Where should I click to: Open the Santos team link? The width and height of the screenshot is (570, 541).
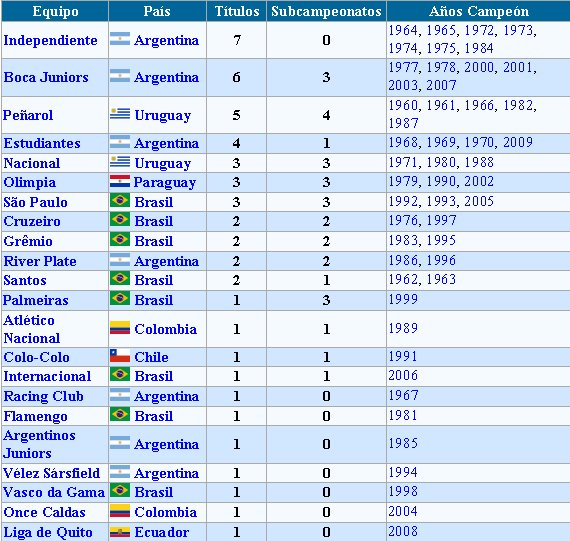click(x=25, y=280)
